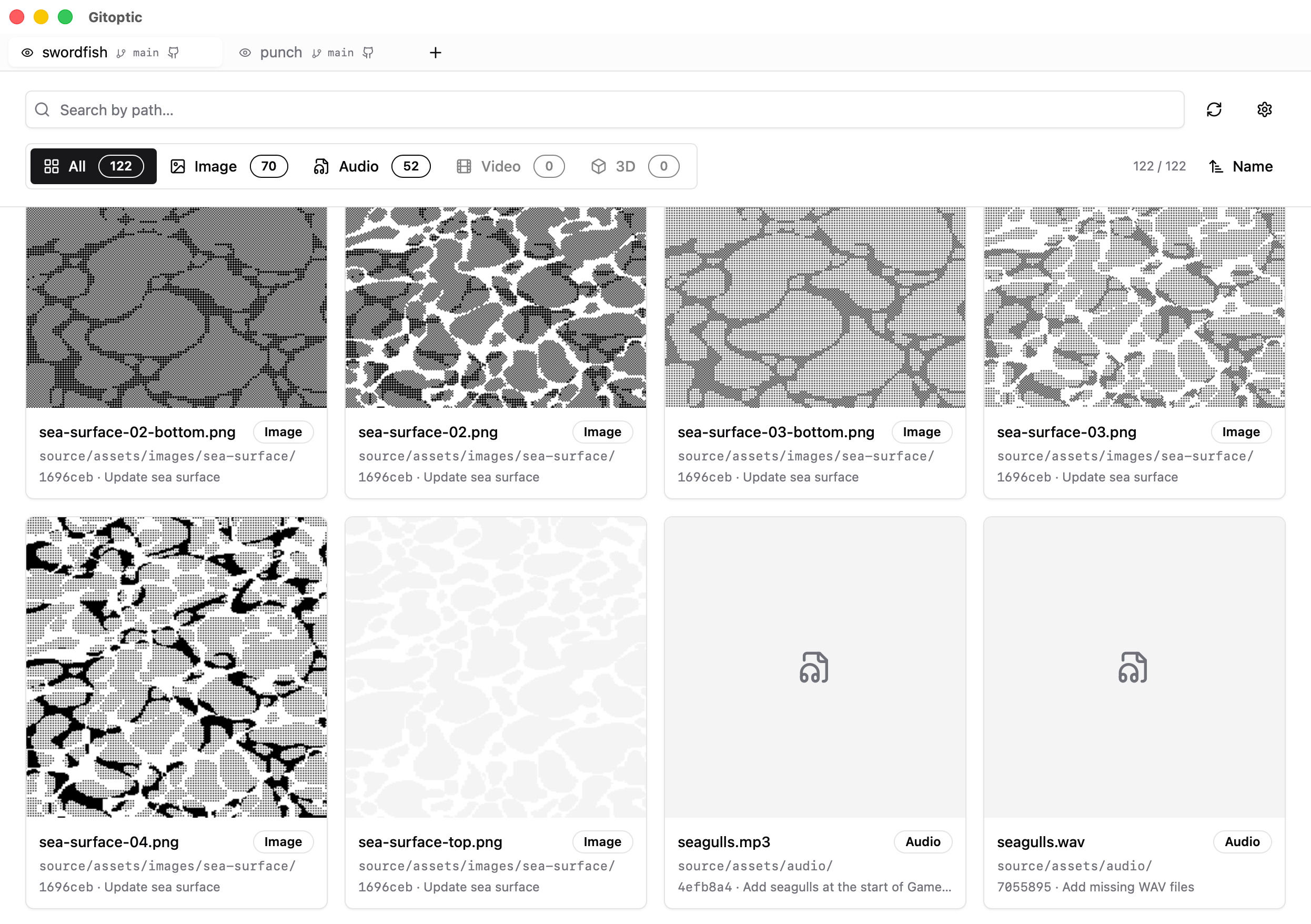Click the seagulls.wav file name
Image resolution: width=1311 pixels, height=924 pixels.
click(1041, 842)
